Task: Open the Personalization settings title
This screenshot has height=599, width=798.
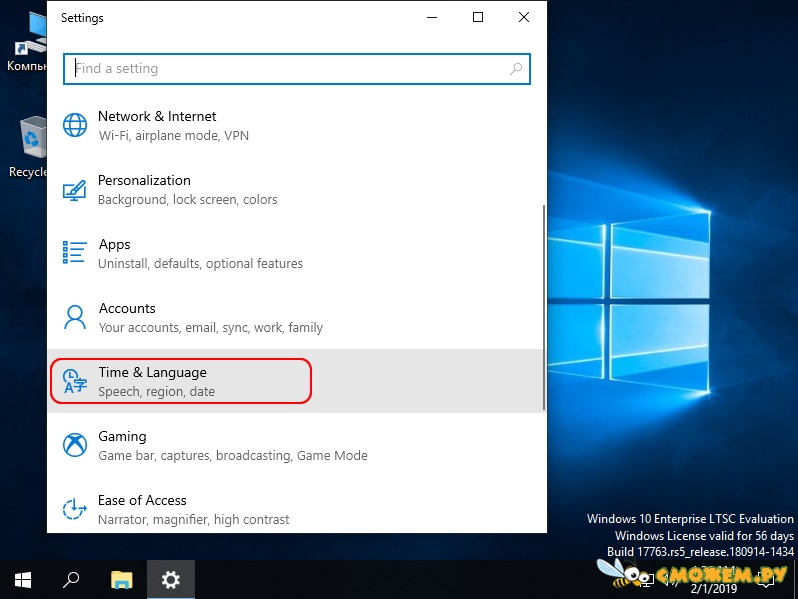Action: (144, 181)
